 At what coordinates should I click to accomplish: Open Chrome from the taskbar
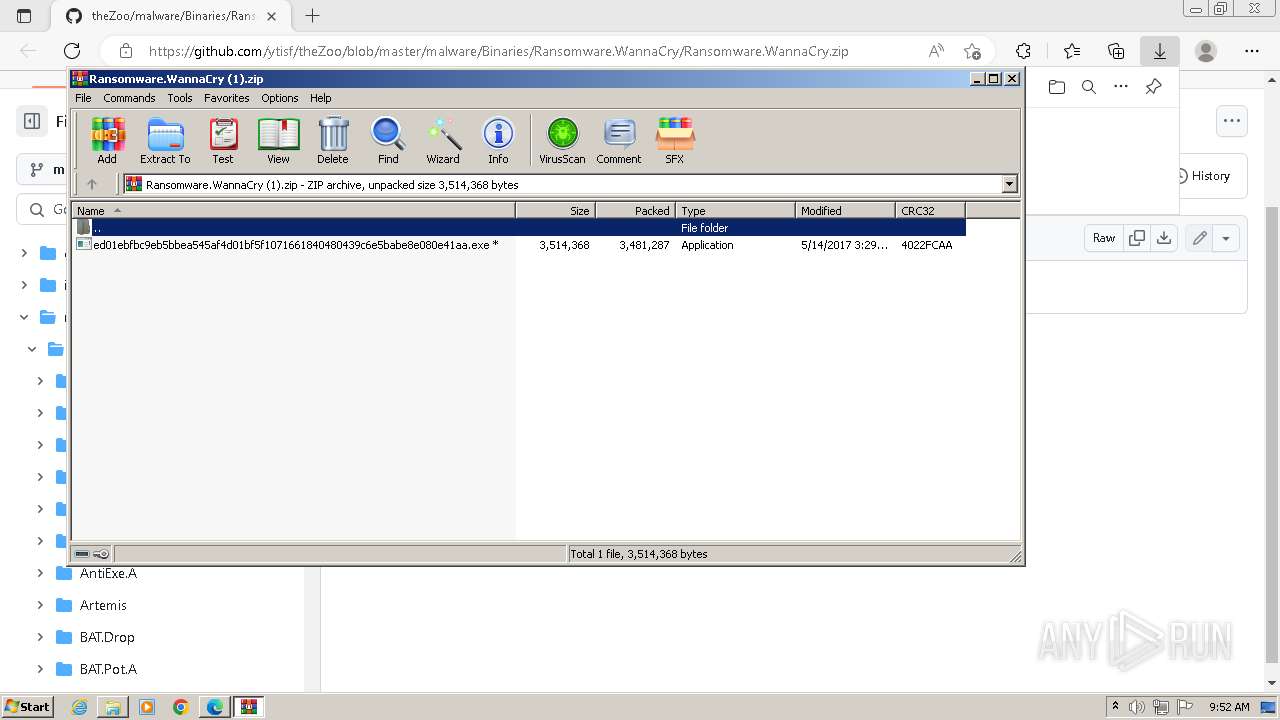coord(181,707)
